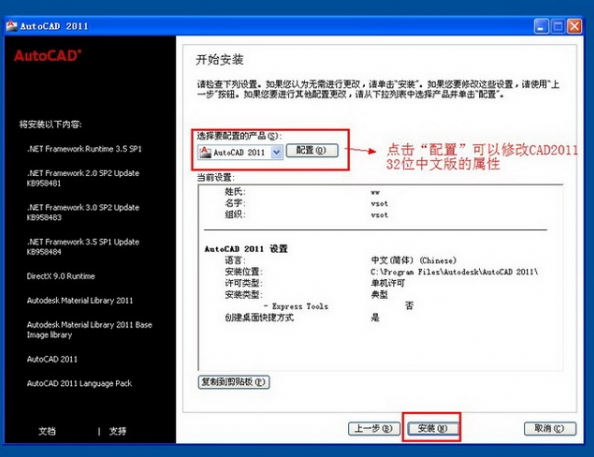
Task: Select .NET Framework Runtime 3.5 SP1 item
Action: 84,149
